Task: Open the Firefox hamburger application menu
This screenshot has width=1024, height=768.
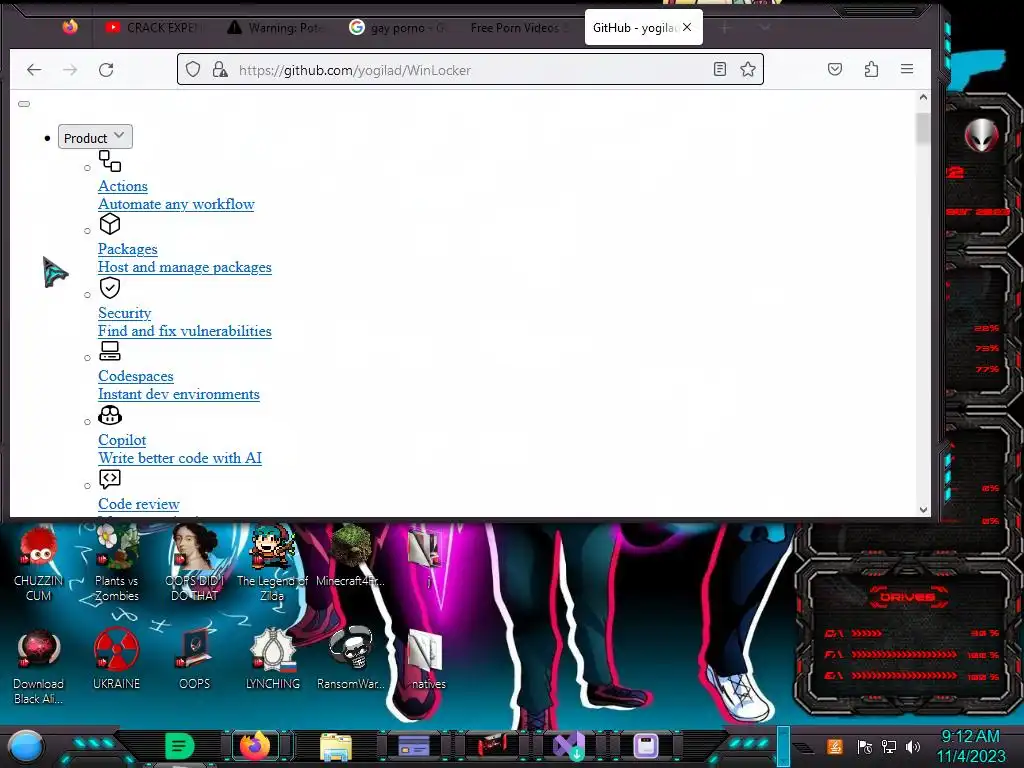Action: [906, 69]
